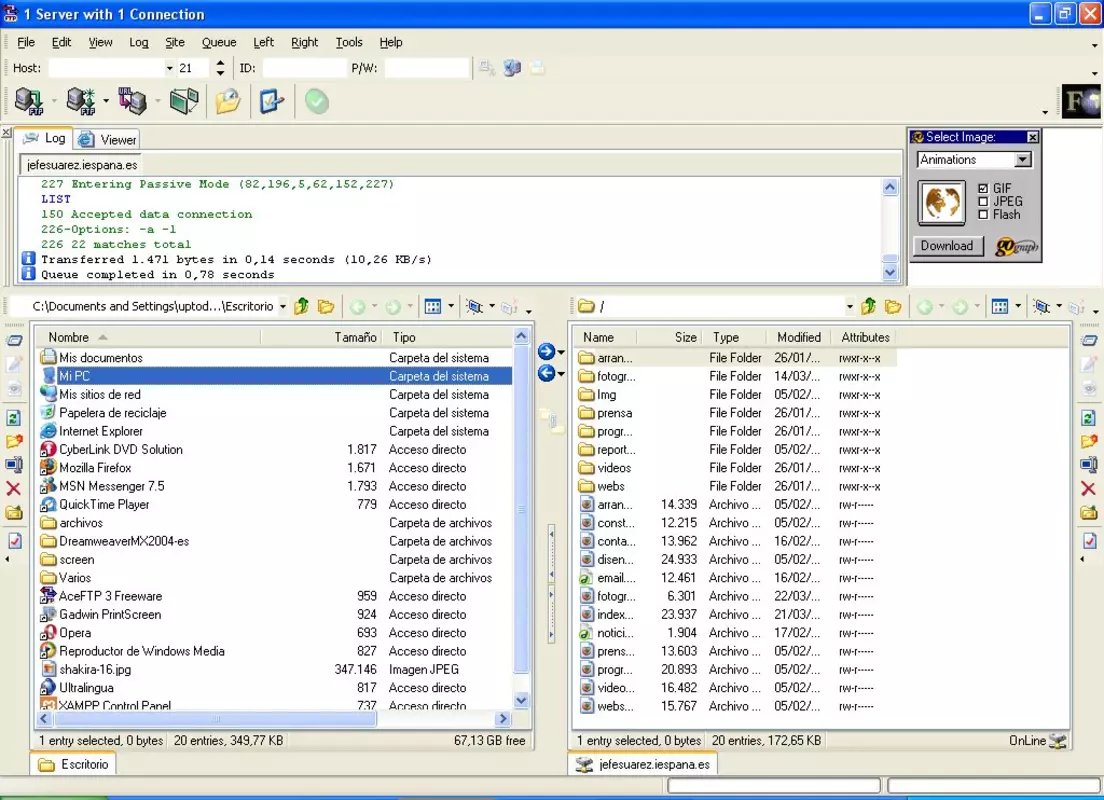Click local list horizontal scroll right arrow

pyautogui.click(x=503, y=719)
